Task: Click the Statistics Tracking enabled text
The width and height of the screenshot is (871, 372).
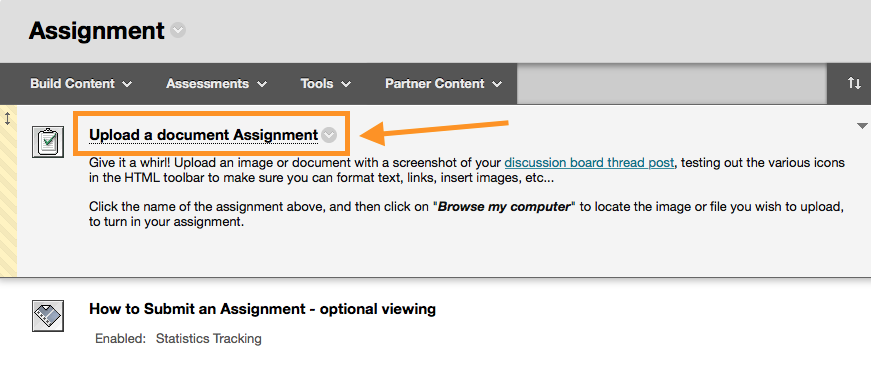Action: point(209,338)
